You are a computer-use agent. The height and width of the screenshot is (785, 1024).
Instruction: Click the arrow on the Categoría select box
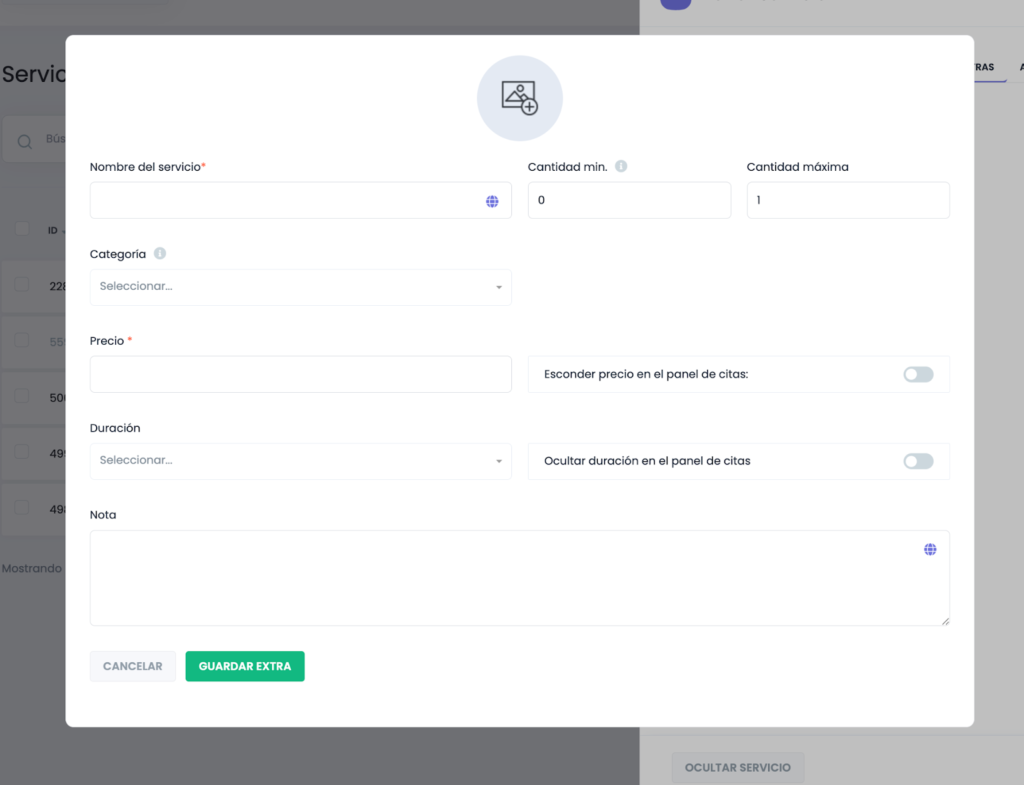point(498,288)
